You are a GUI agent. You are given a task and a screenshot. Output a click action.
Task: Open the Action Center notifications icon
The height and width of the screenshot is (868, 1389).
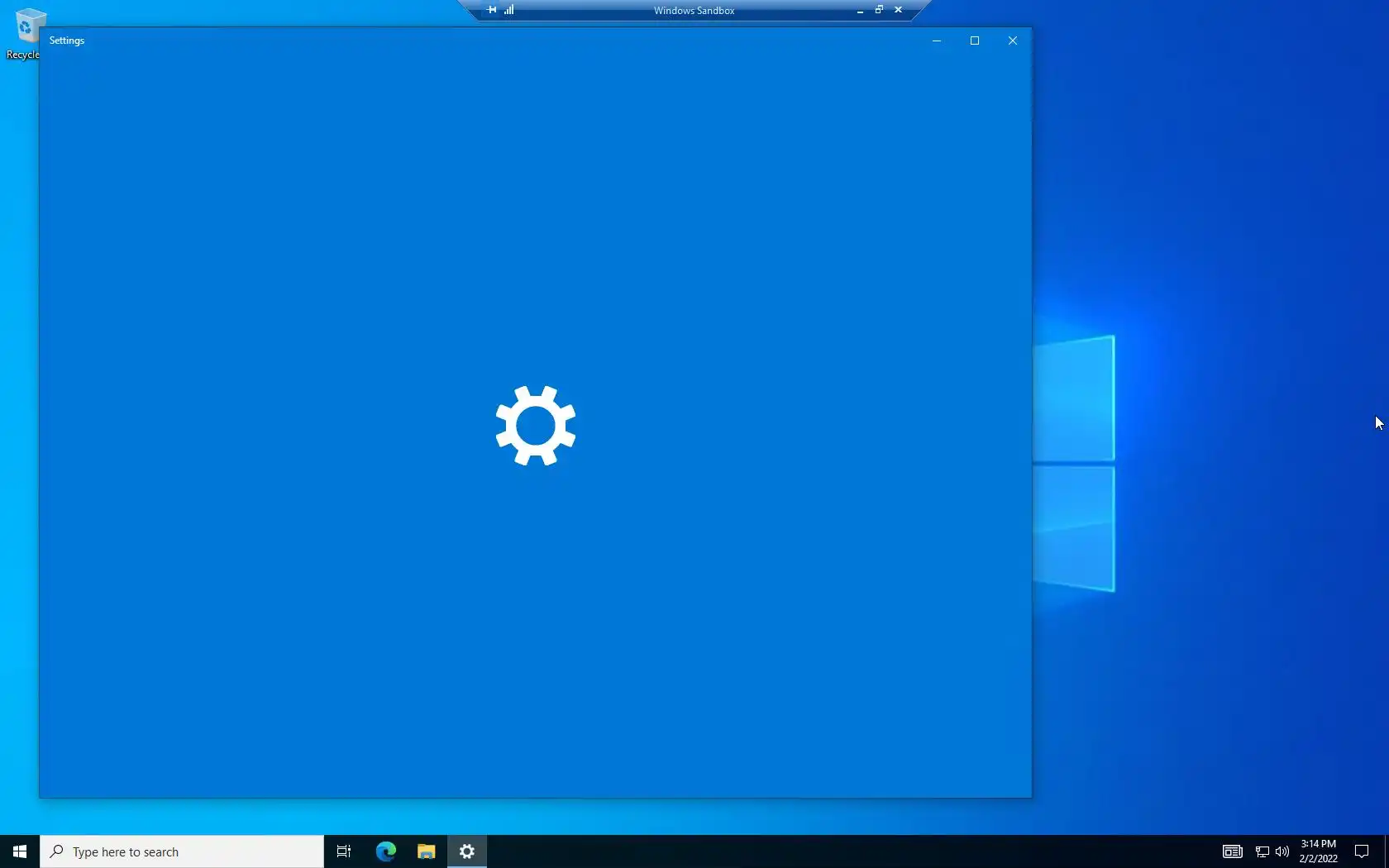tap(1362, 851)
